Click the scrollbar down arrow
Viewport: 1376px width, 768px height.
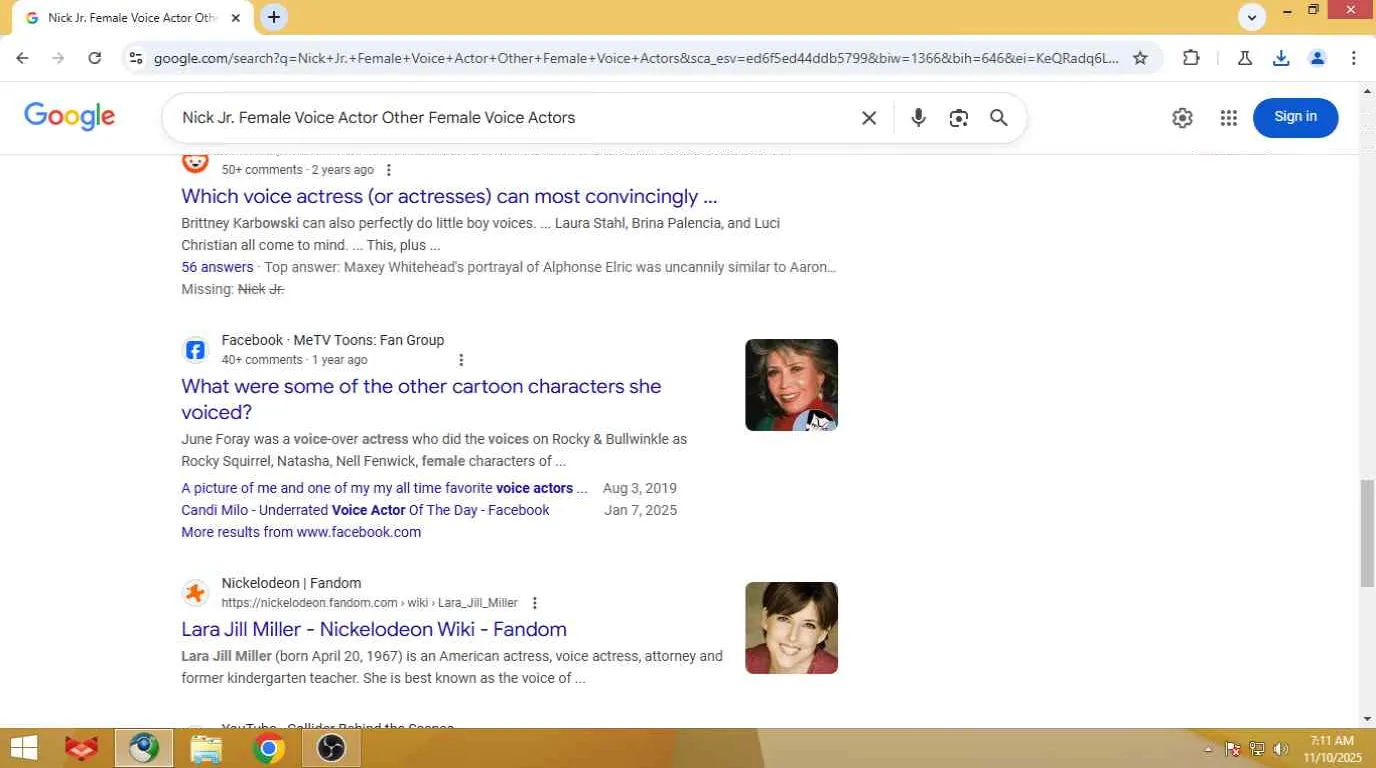coord(1367,718)
